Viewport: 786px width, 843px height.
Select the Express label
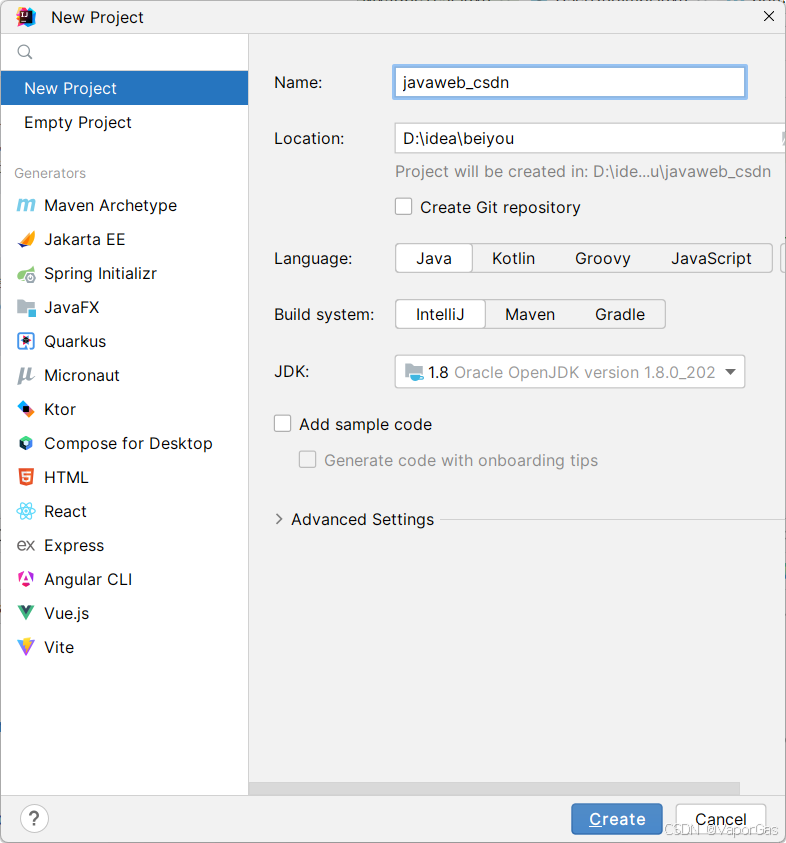(74, 545)
